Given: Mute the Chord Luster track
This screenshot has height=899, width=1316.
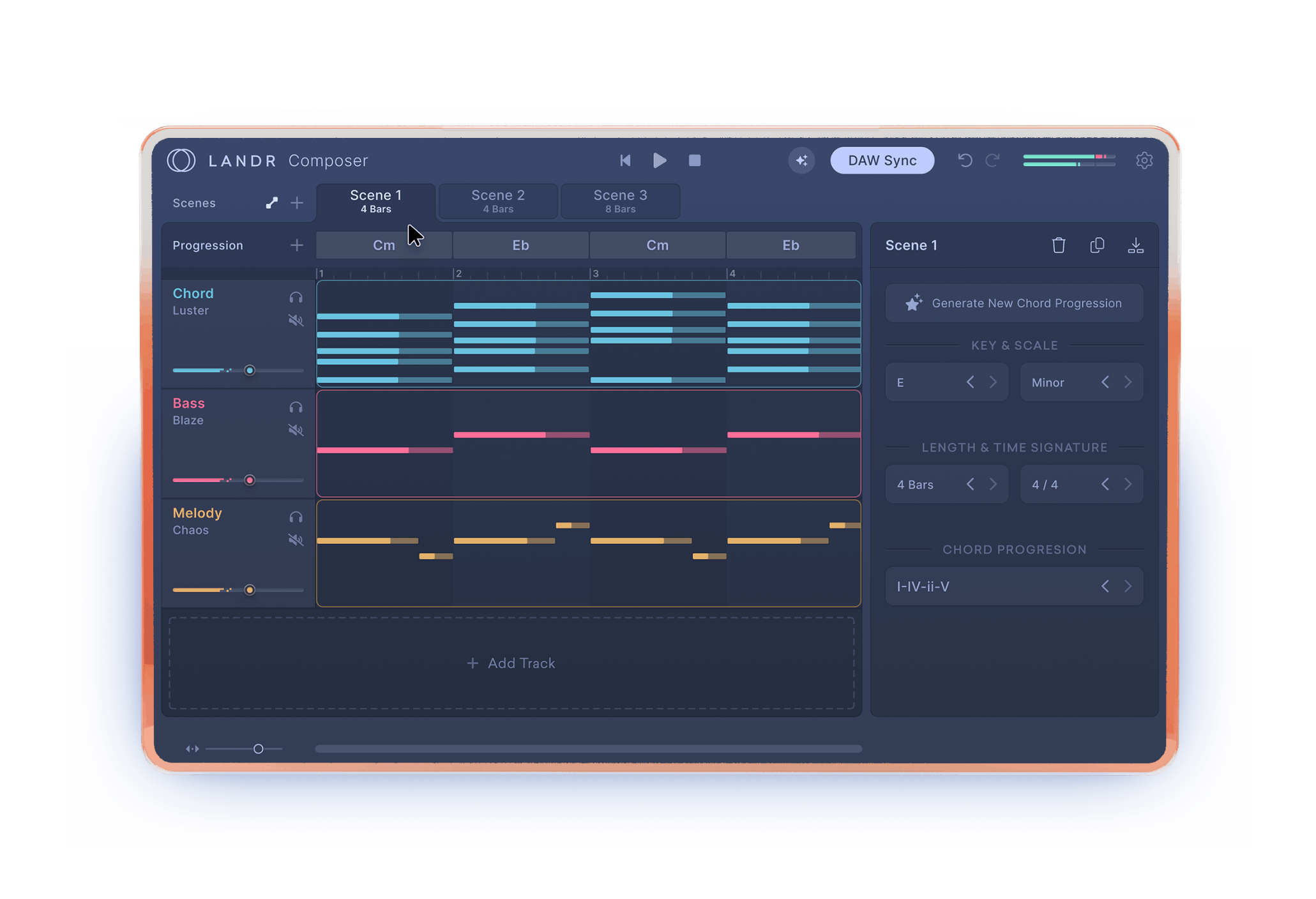Looking at the screenshot, I should point(296,320).
